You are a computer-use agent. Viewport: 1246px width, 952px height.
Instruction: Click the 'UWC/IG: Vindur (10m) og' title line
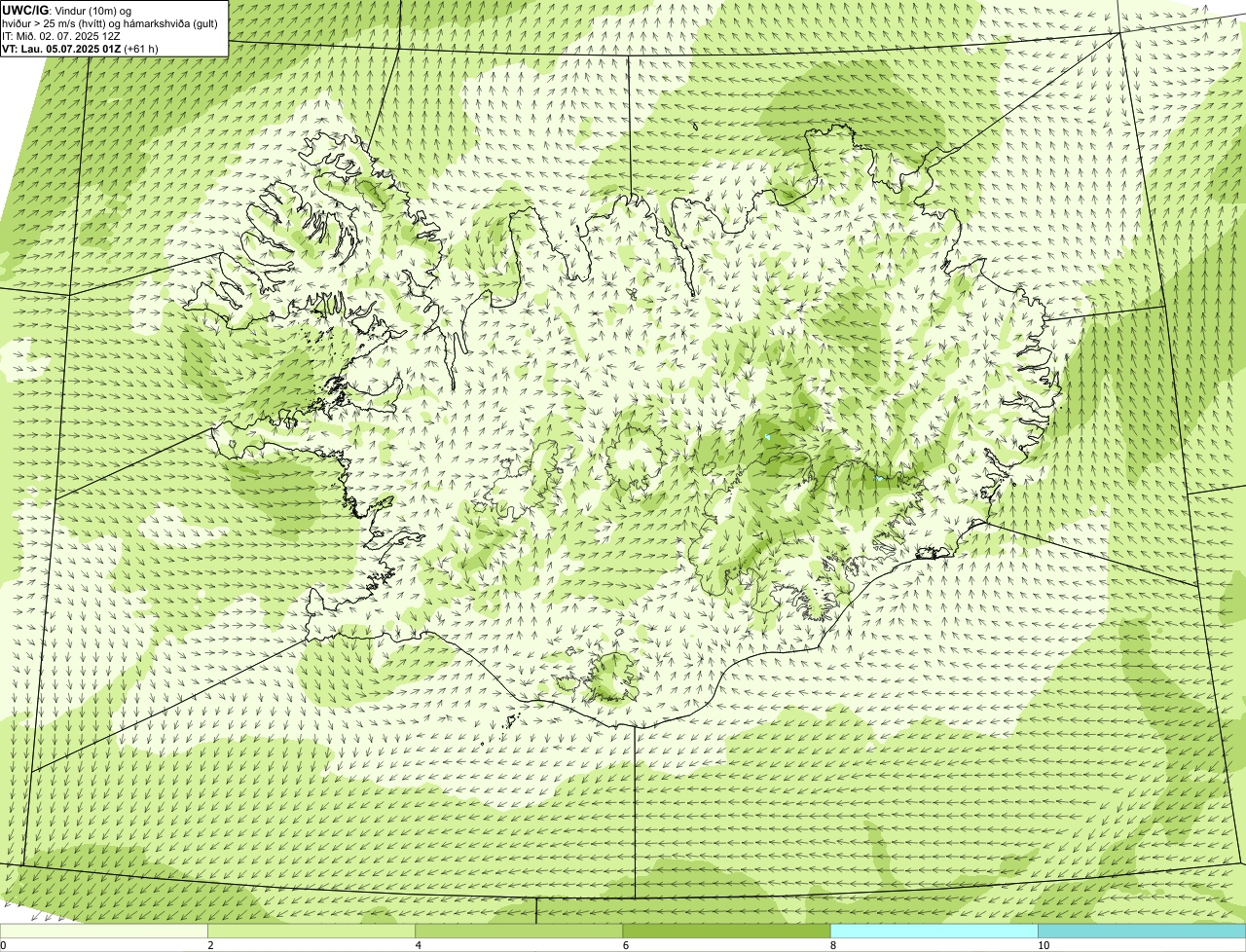click(67, 10)
